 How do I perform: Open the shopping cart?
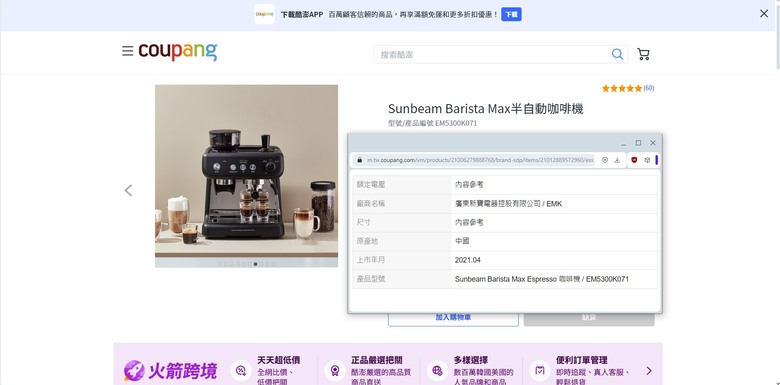643,54
